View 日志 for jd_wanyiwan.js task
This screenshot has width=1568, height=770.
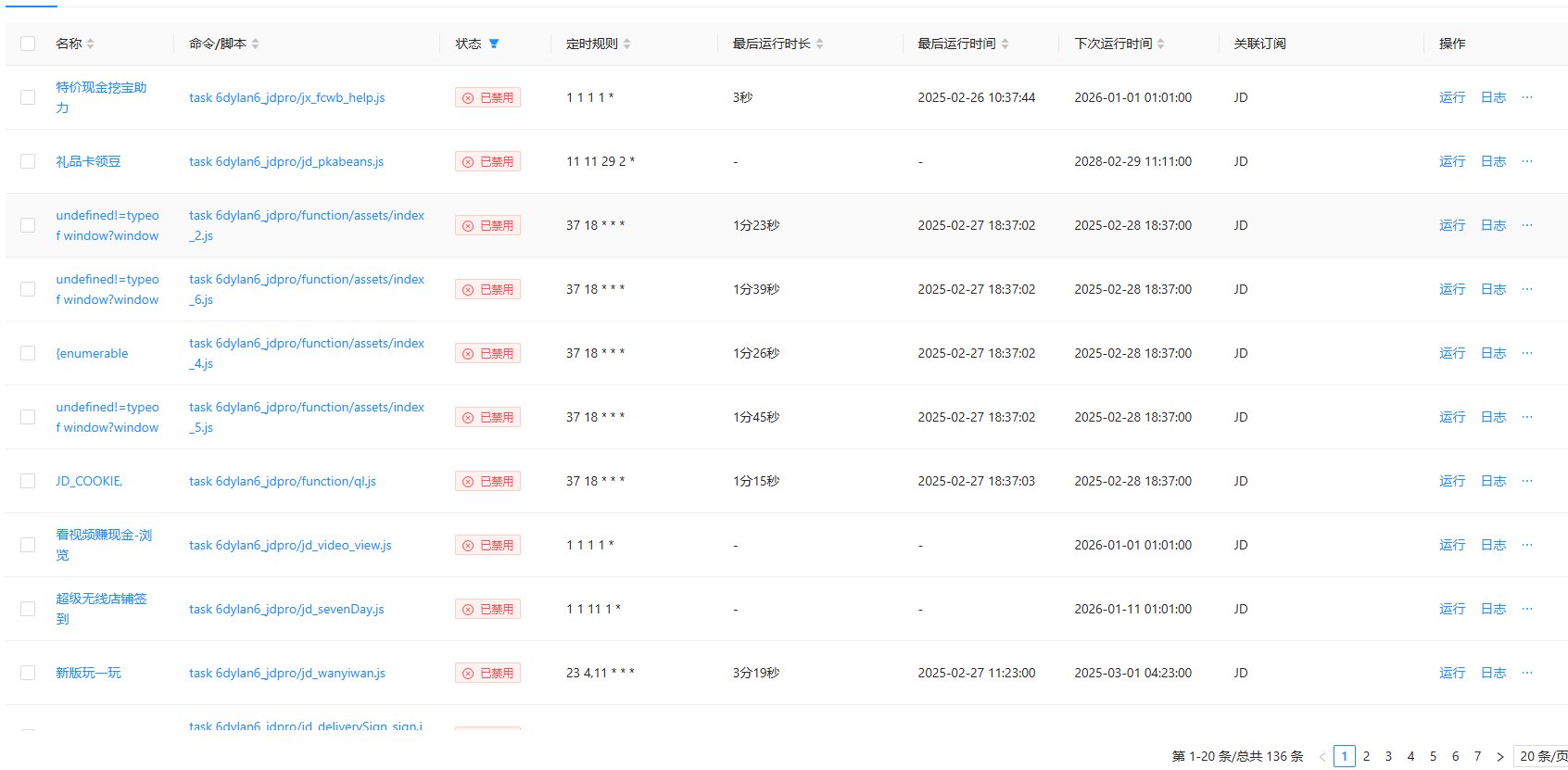(1493, 673)
